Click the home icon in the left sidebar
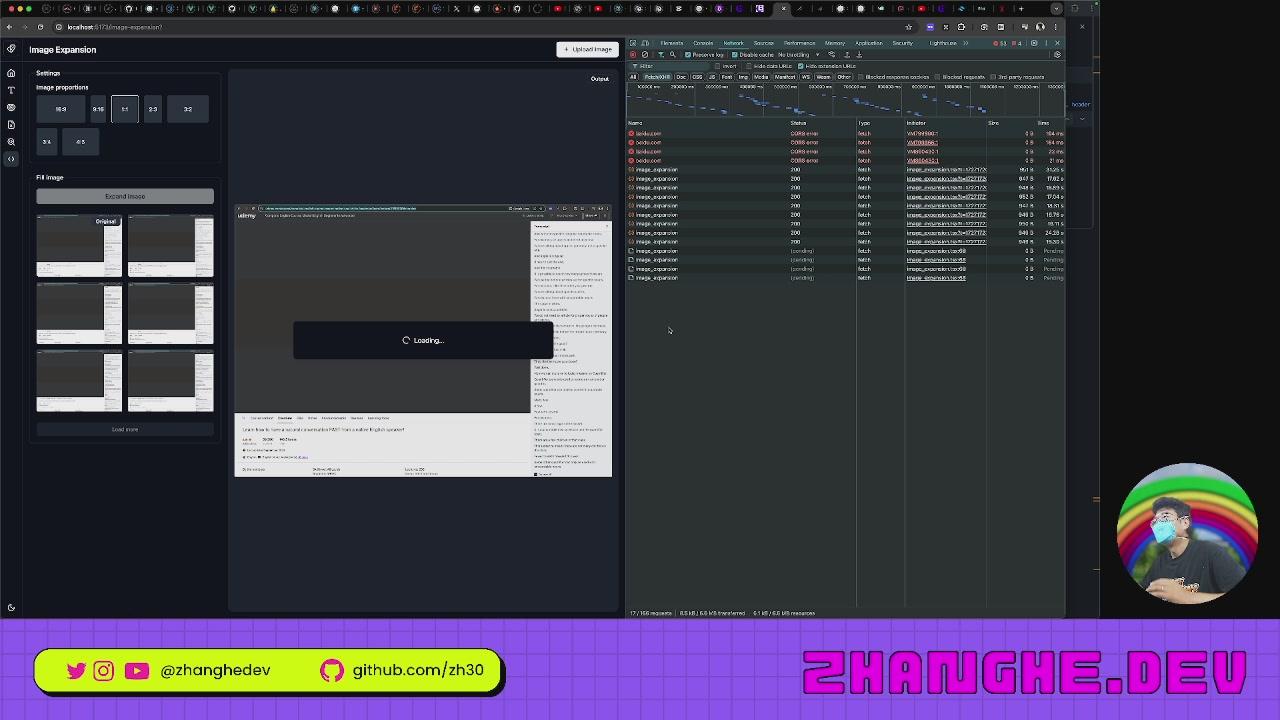1280x720 pixels. point(11,73)
